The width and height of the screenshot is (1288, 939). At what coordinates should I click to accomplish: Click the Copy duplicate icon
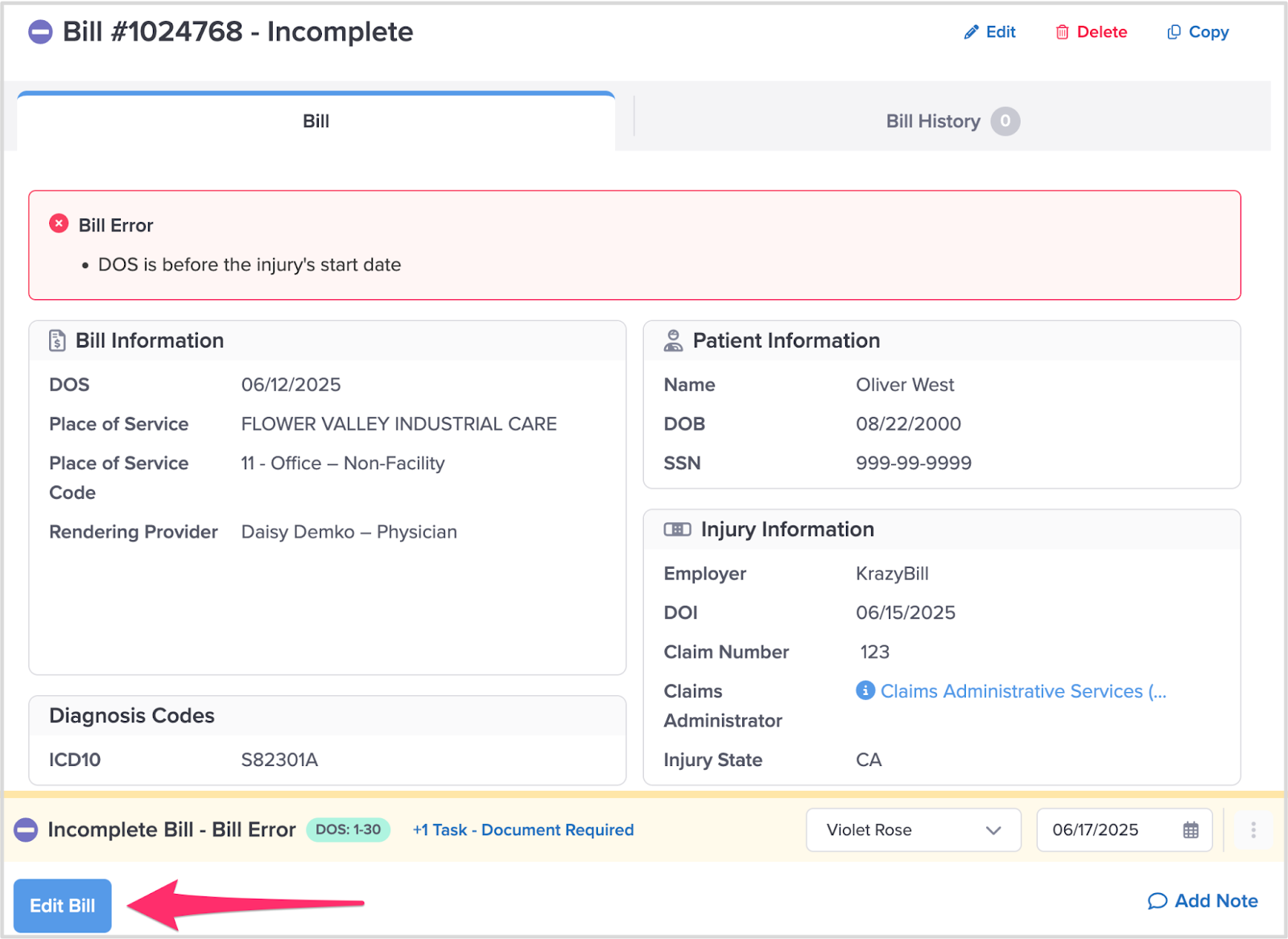pyautogui.click(x=1174, y=32)
